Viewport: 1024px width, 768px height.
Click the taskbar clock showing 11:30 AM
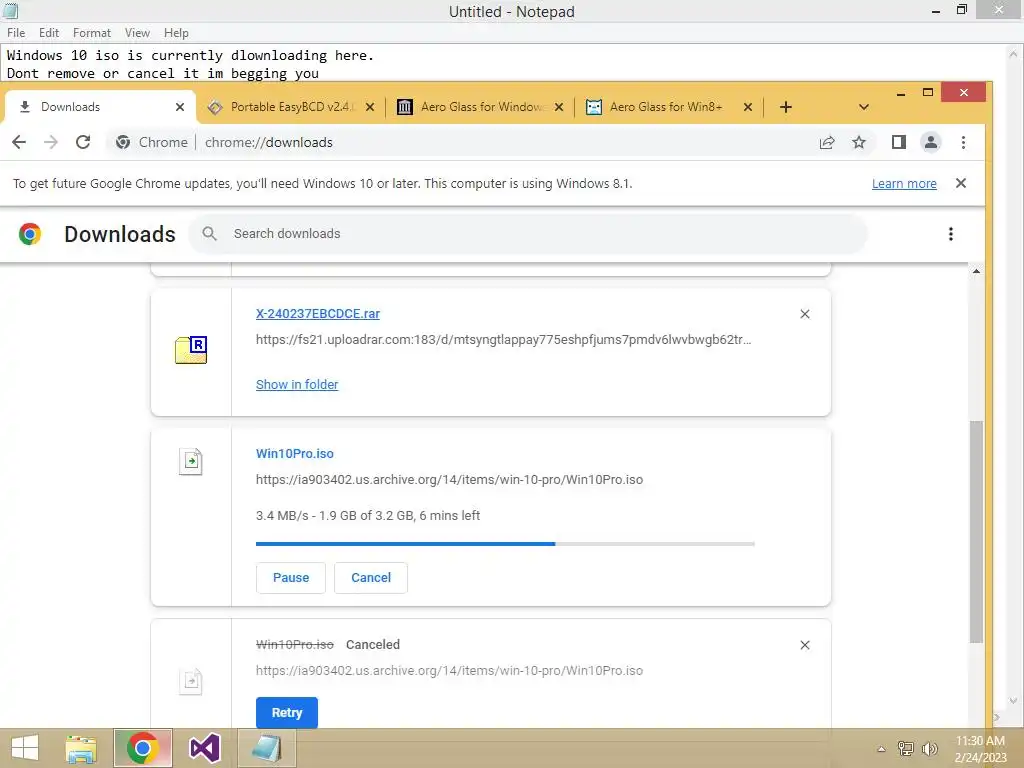click(980, 749)
